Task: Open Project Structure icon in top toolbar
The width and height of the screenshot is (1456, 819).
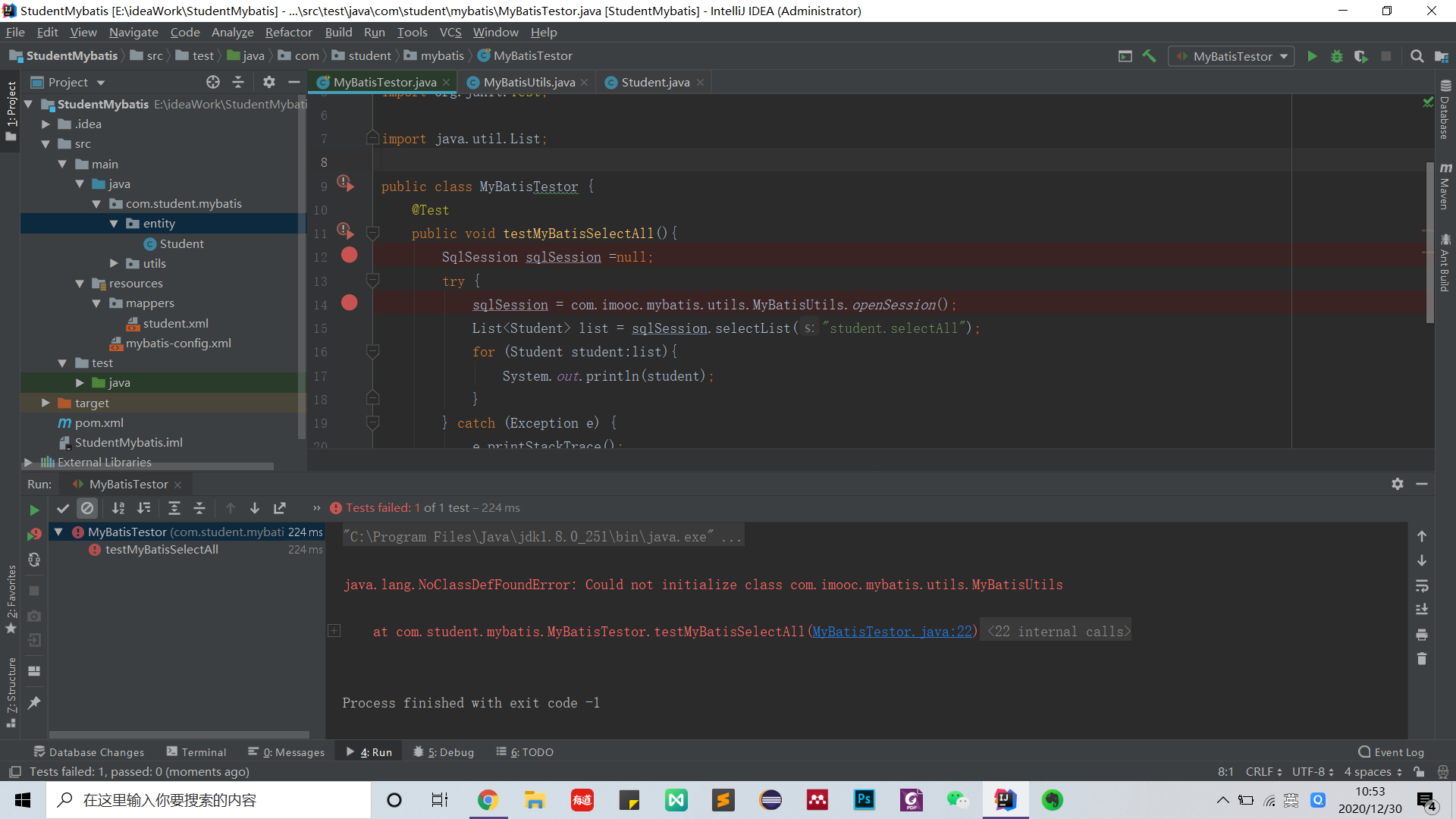Action: 1442,56
